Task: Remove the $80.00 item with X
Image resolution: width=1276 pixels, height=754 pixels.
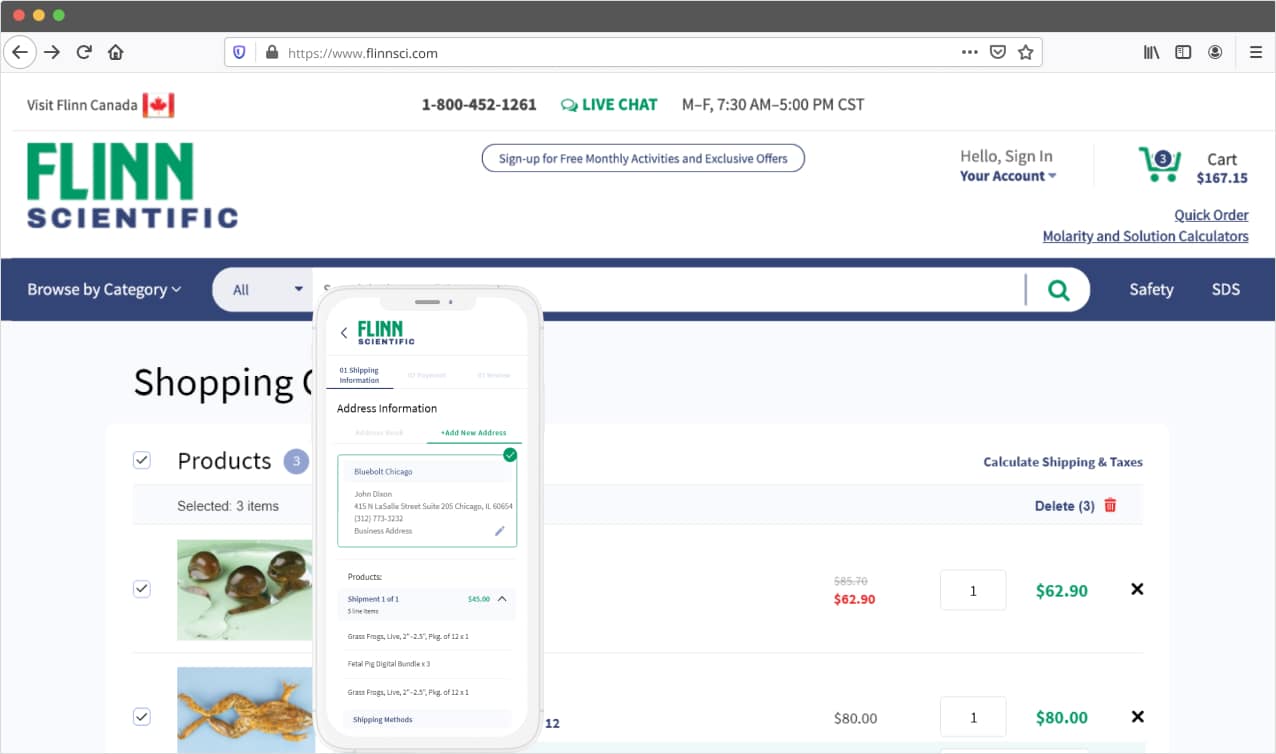Action: click(1137, 716)
